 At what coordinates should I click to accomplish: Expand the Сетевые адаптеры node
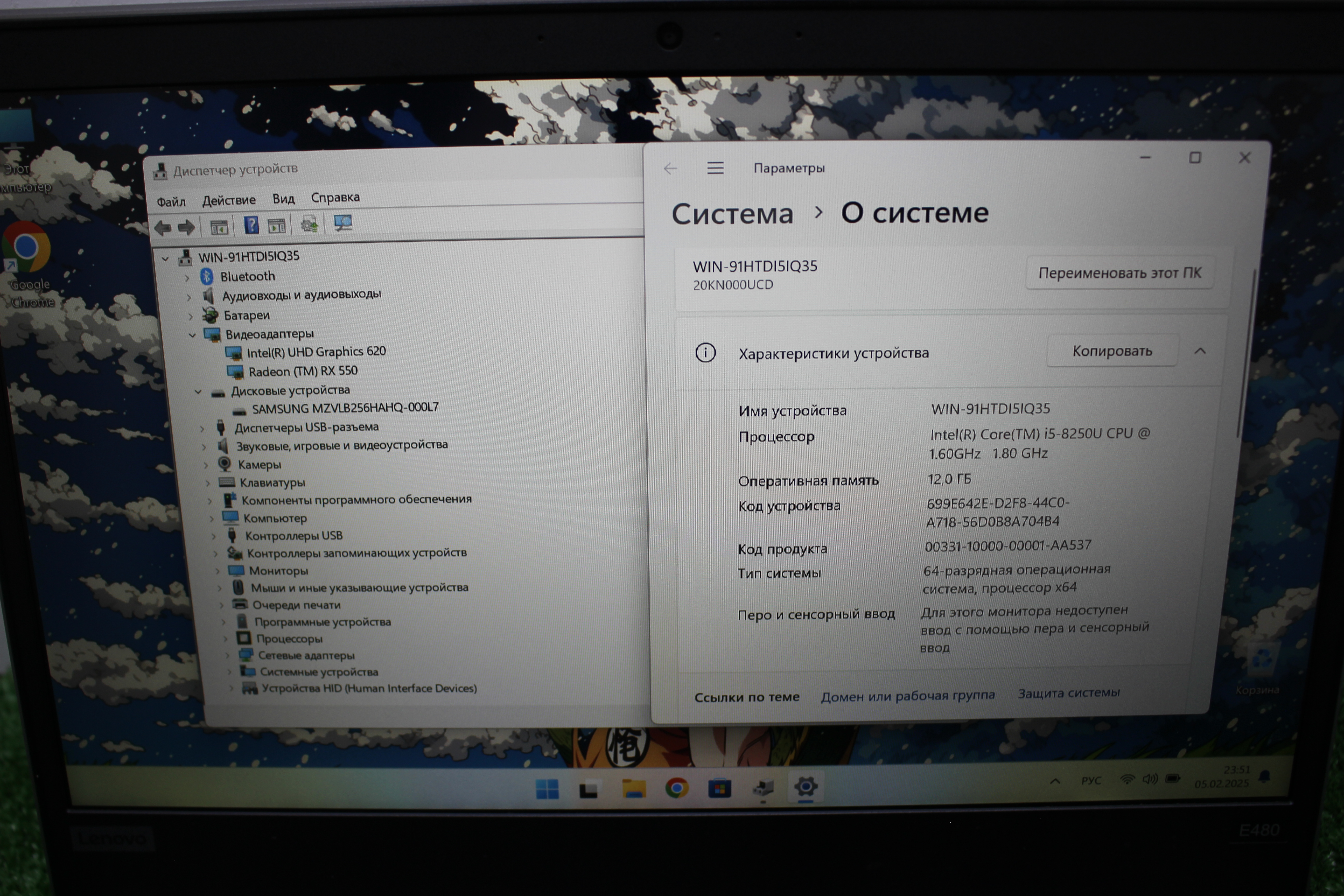pos(228,655)
